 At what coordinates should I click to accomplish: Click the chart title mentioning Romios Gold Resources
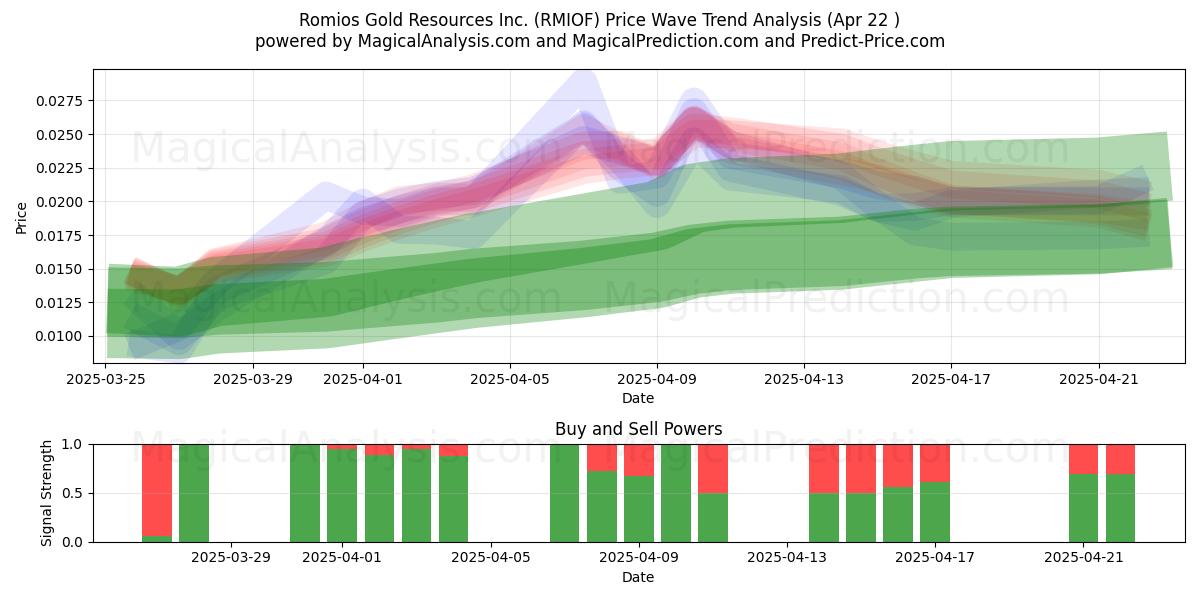pyautogui.click(x=600, y=20)
